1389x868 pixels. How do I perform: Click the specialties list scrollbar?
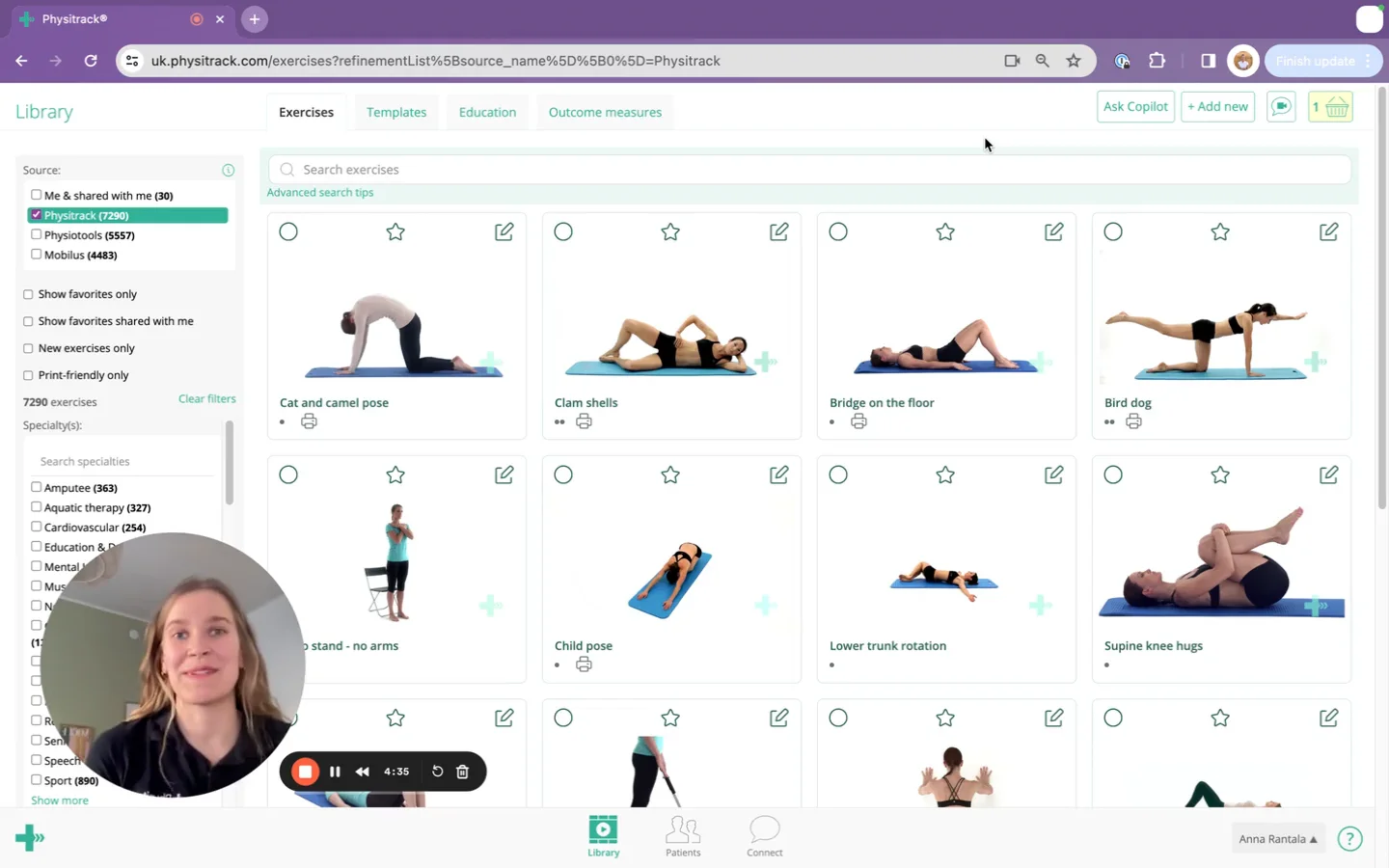[x=229, y=463]
